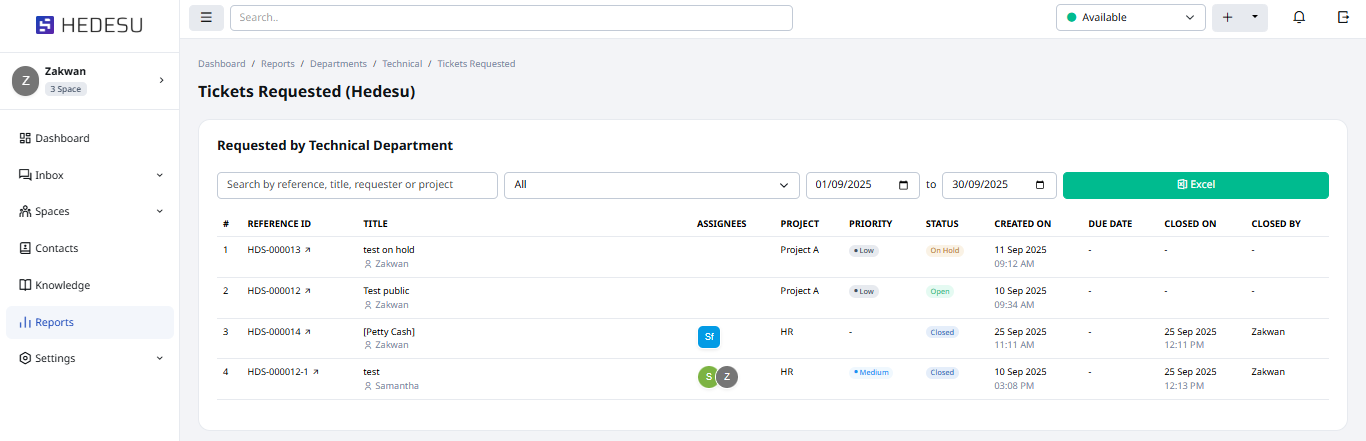Click Departments breadcrumb link

coord(338,64)
